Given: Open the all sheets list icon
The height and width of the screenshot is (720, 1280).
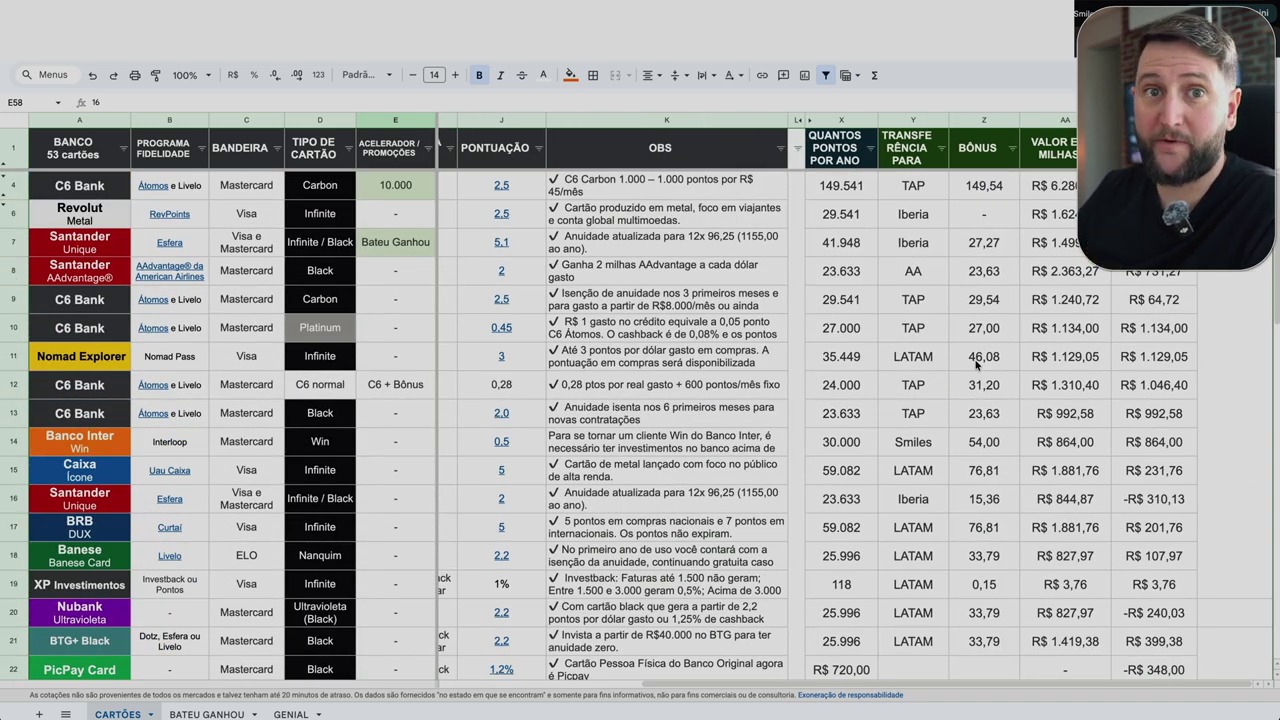Looking at the screenshot, I should tap(65, 714).
